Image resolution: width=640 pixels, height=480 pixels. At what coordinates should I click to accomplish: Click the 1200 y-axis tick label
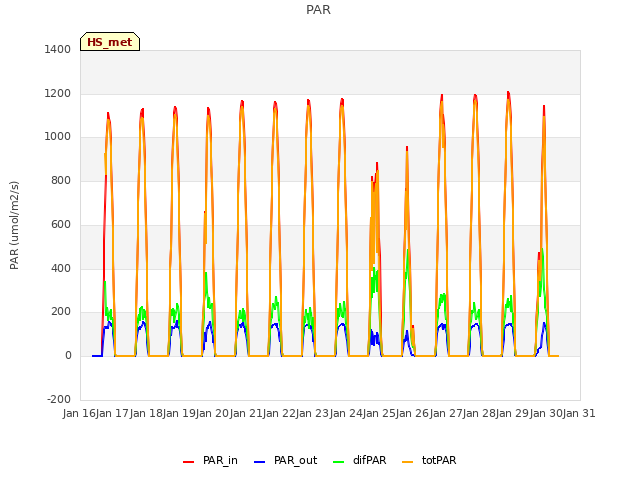click(58, 93)
